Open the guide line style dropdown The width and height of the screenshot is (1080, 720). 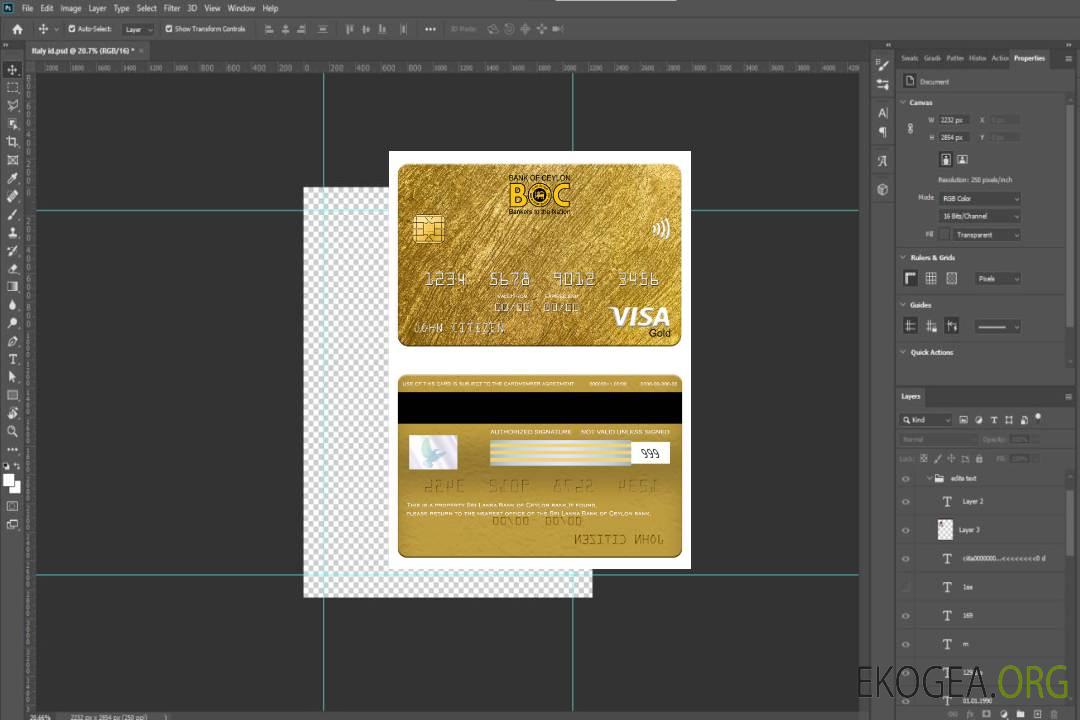[997, 327]
